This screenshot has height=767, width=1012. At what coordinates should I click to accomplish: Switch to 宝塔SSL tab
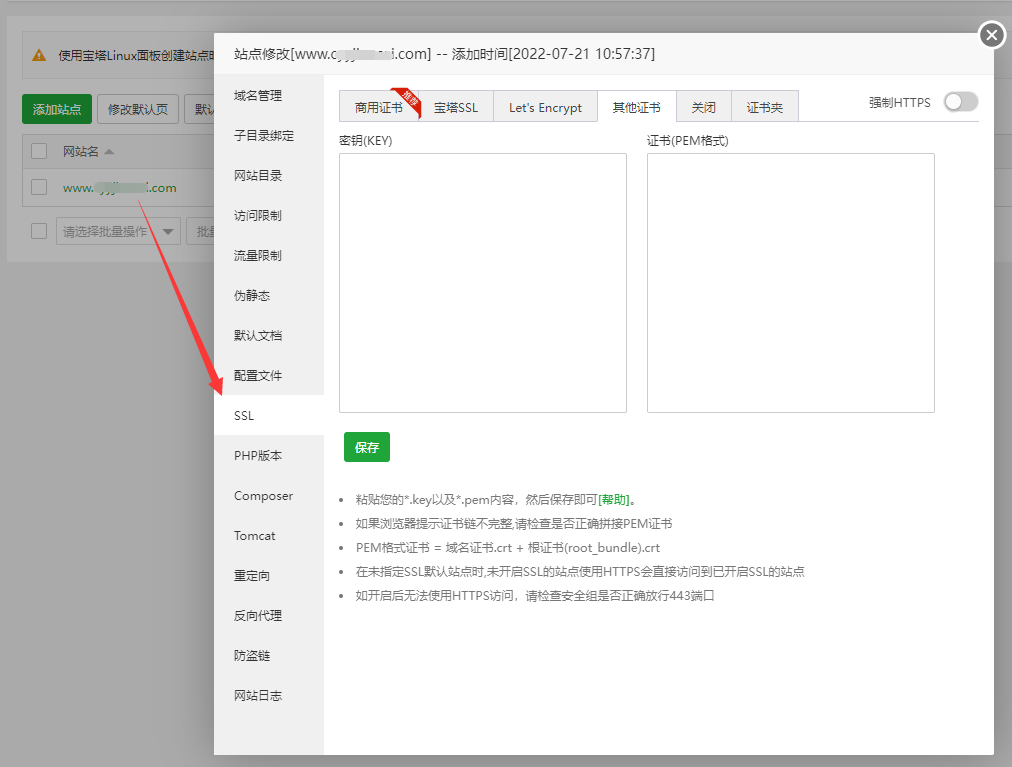click(x=456, y=107)
